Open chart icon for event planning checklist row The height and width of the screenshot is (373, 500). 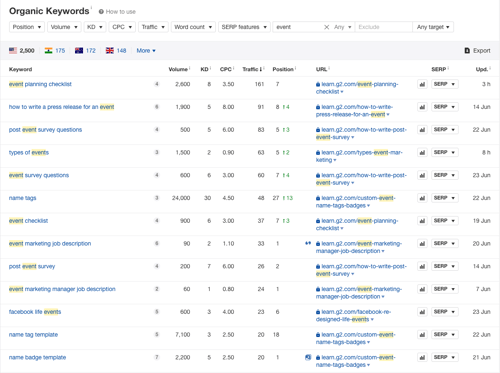pyautogui.click(x=422, y=84)
